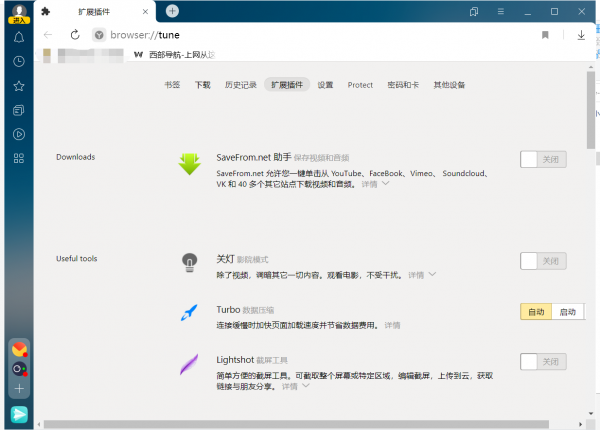Image resolution: width=600 pixels, height=430 pixels.
Task: Set Turbo mode to 自动
Action: pos(536,312)
